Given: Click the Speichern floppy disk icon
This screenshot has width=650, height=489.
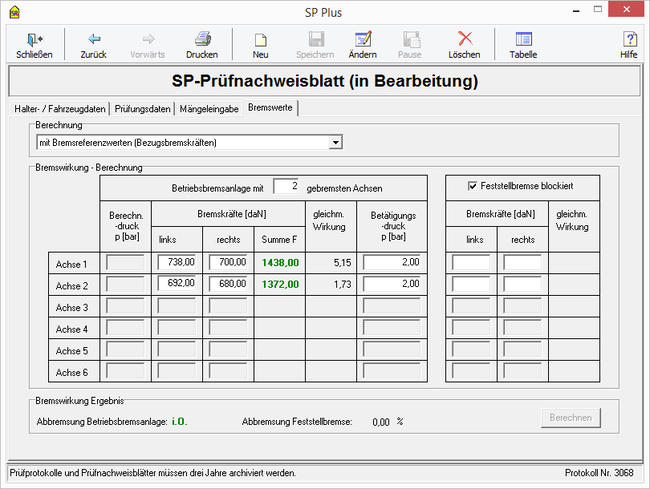Looking at the screenshot, I should [316, 39].
